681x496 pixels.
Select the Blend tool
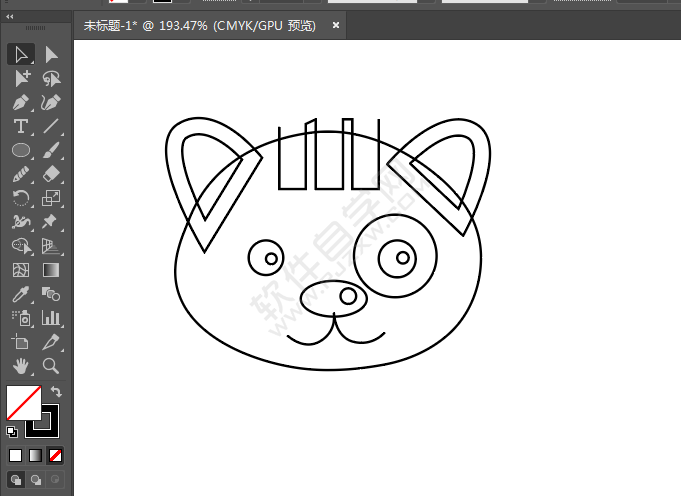[x=51, y=294]
